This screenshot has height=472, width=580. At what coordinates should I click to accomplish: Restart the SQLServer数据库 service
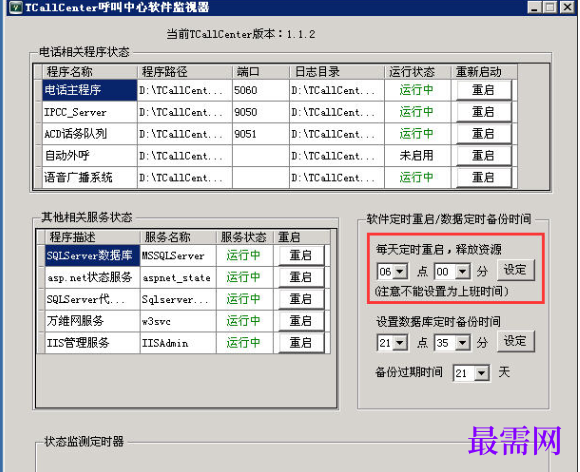[301, 256]
